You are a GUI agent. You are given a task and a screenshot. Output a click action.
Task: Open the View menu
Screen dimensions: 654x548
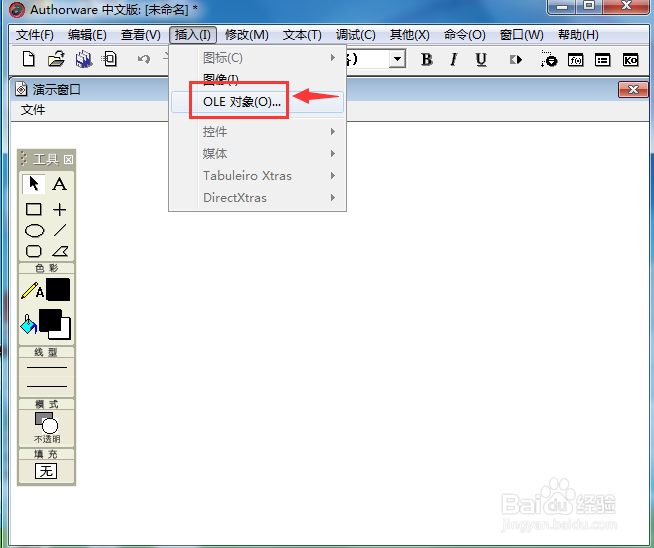(141, 35)
